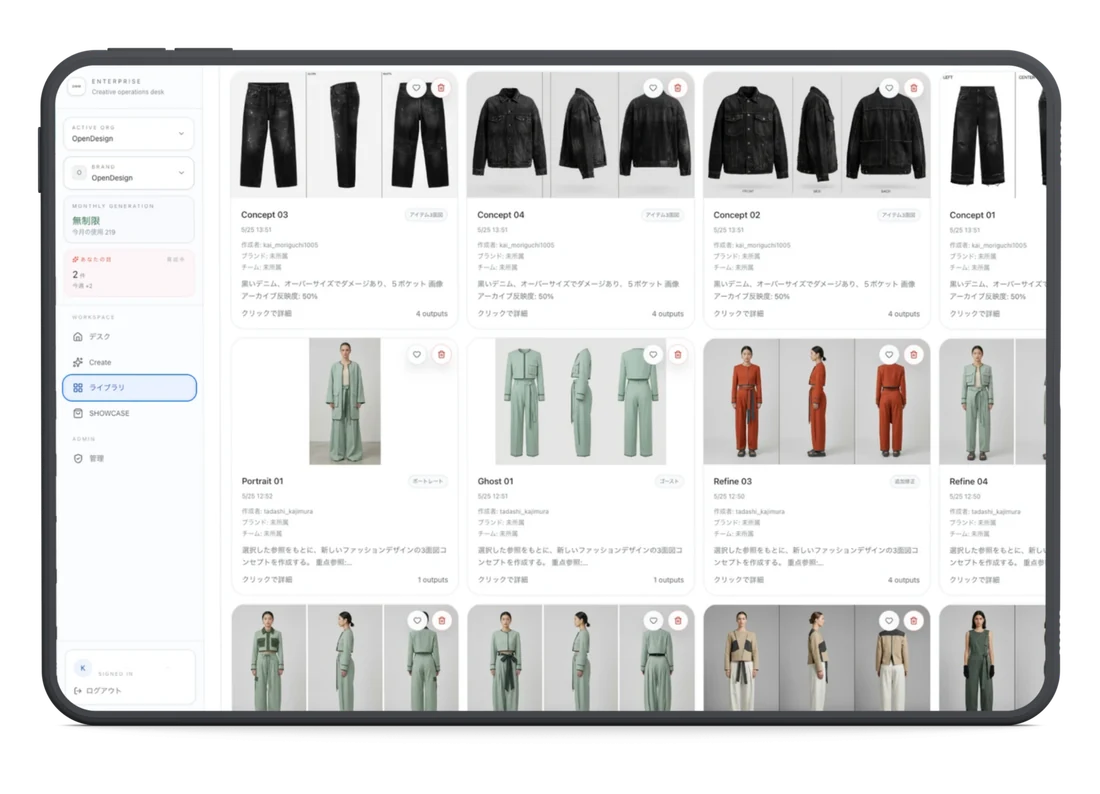
Task: Click クリックで詳細 on Portrait 01
Action: pos(267,580)
